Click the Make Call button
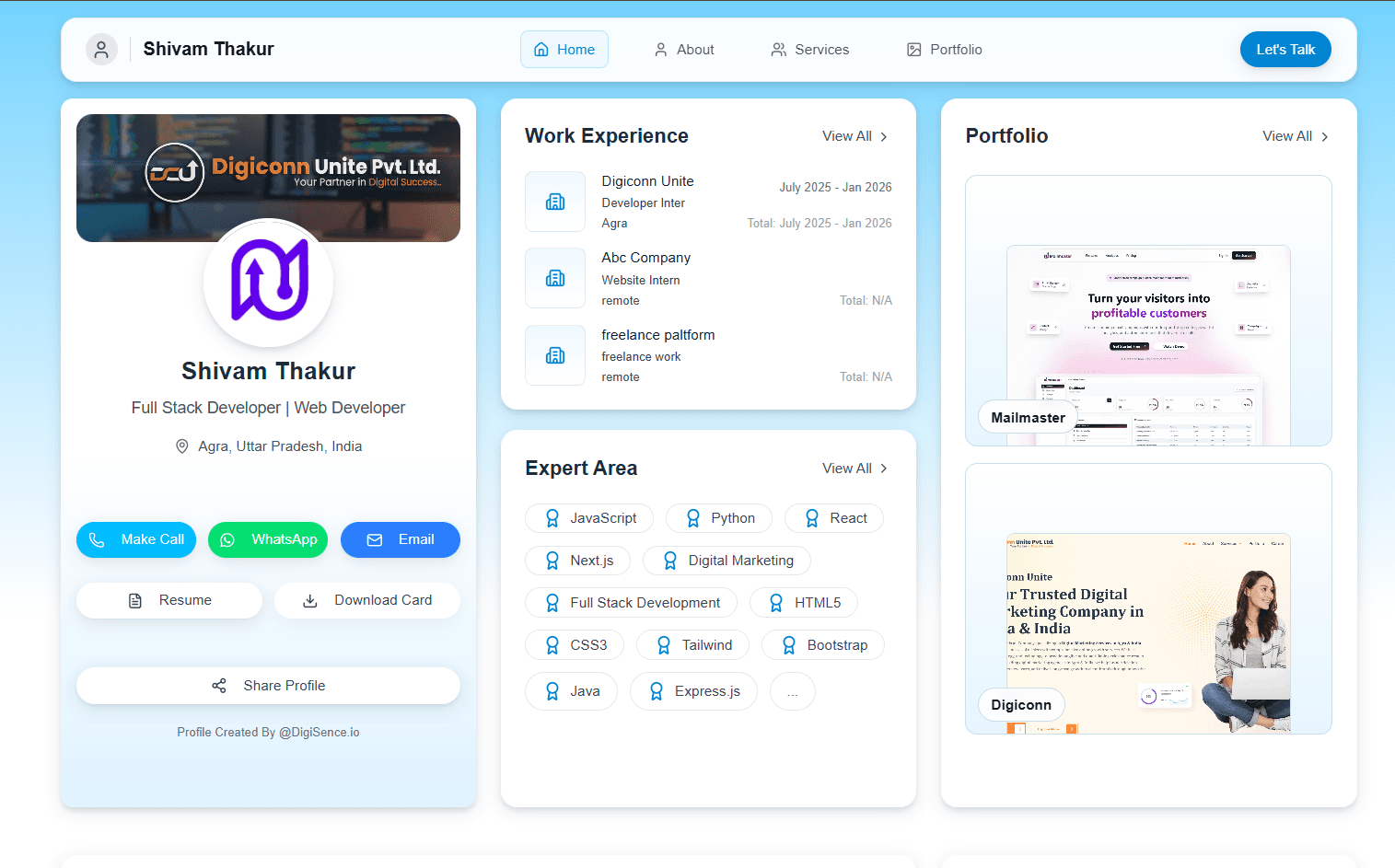1395x868 pixels. pos(136,539)
